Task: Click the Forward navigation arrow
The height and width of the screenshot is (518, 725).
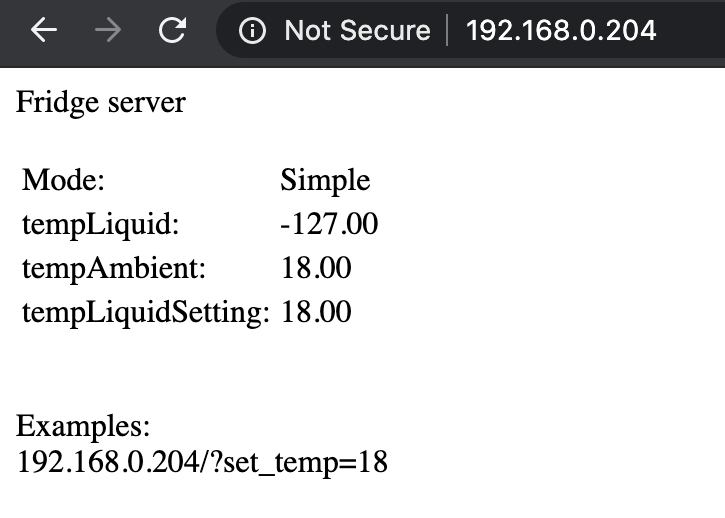Action: pos(106,31)
